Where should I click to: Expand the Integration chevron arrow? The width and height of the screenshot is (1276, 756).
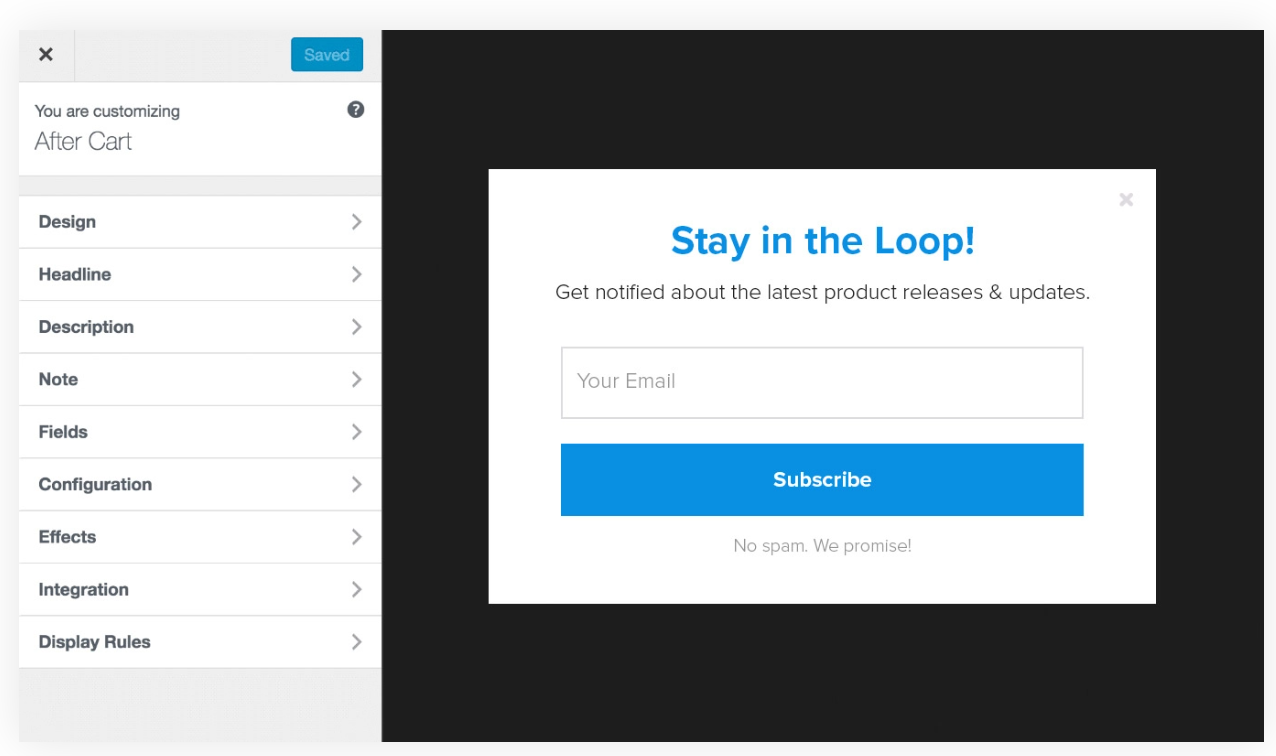(x=356, y=589)
